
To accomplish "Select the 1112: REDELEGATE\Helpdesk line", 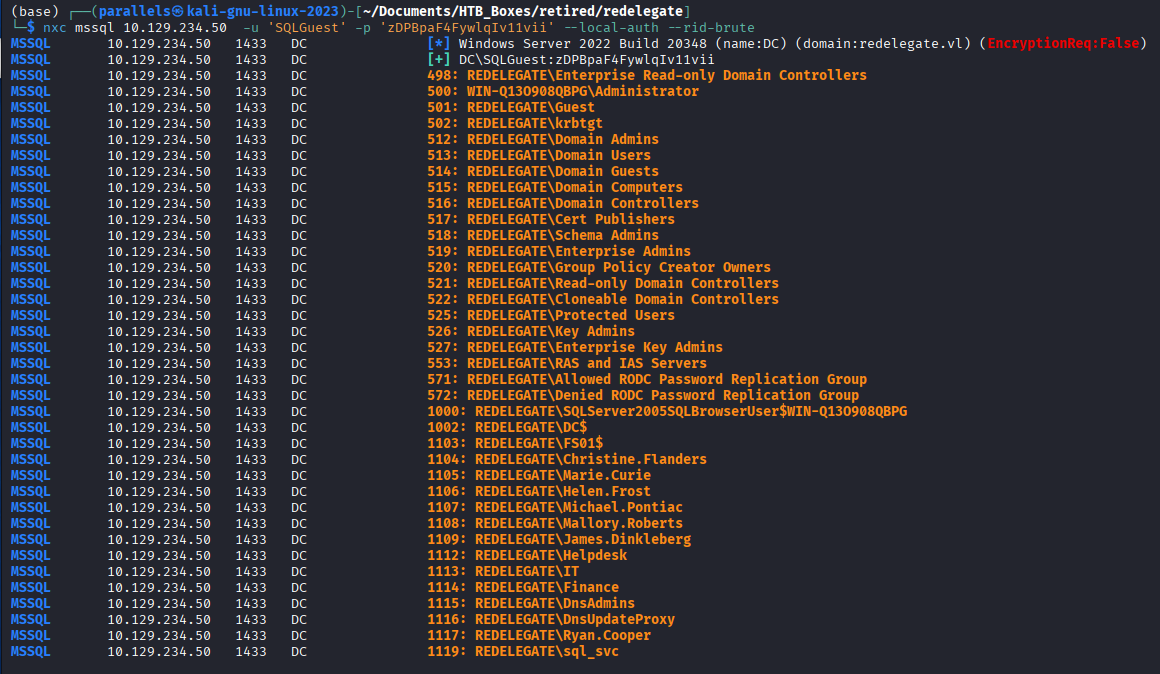I will pos(527,555).
